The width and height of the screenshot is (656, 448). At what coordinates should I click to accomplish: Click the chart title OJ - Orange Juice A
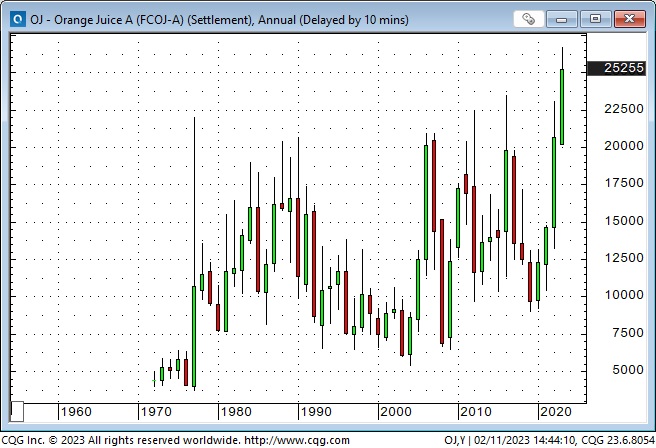point(219,20)
